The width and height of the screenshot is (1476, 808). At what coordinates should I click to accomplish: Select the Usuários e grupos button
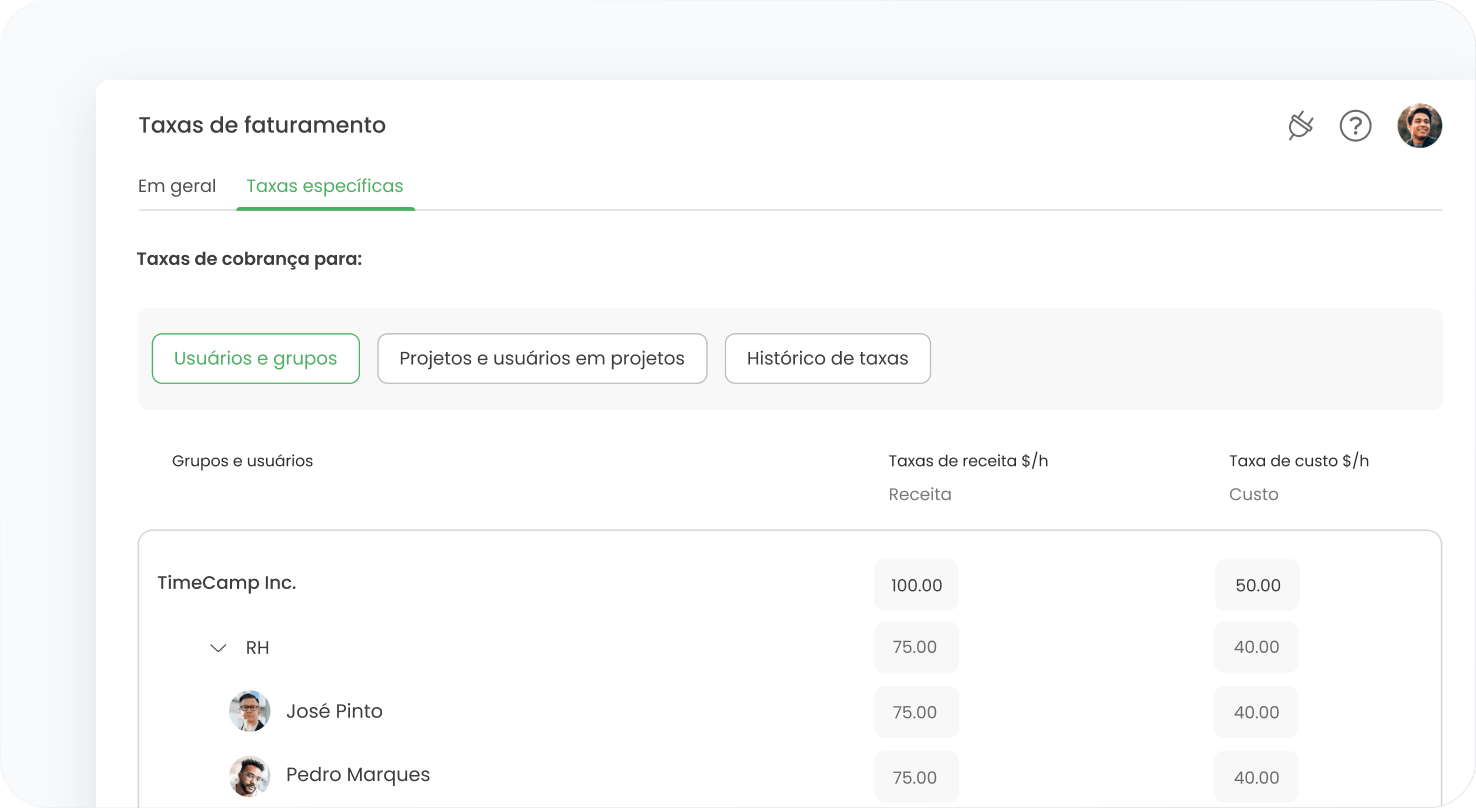255,358
